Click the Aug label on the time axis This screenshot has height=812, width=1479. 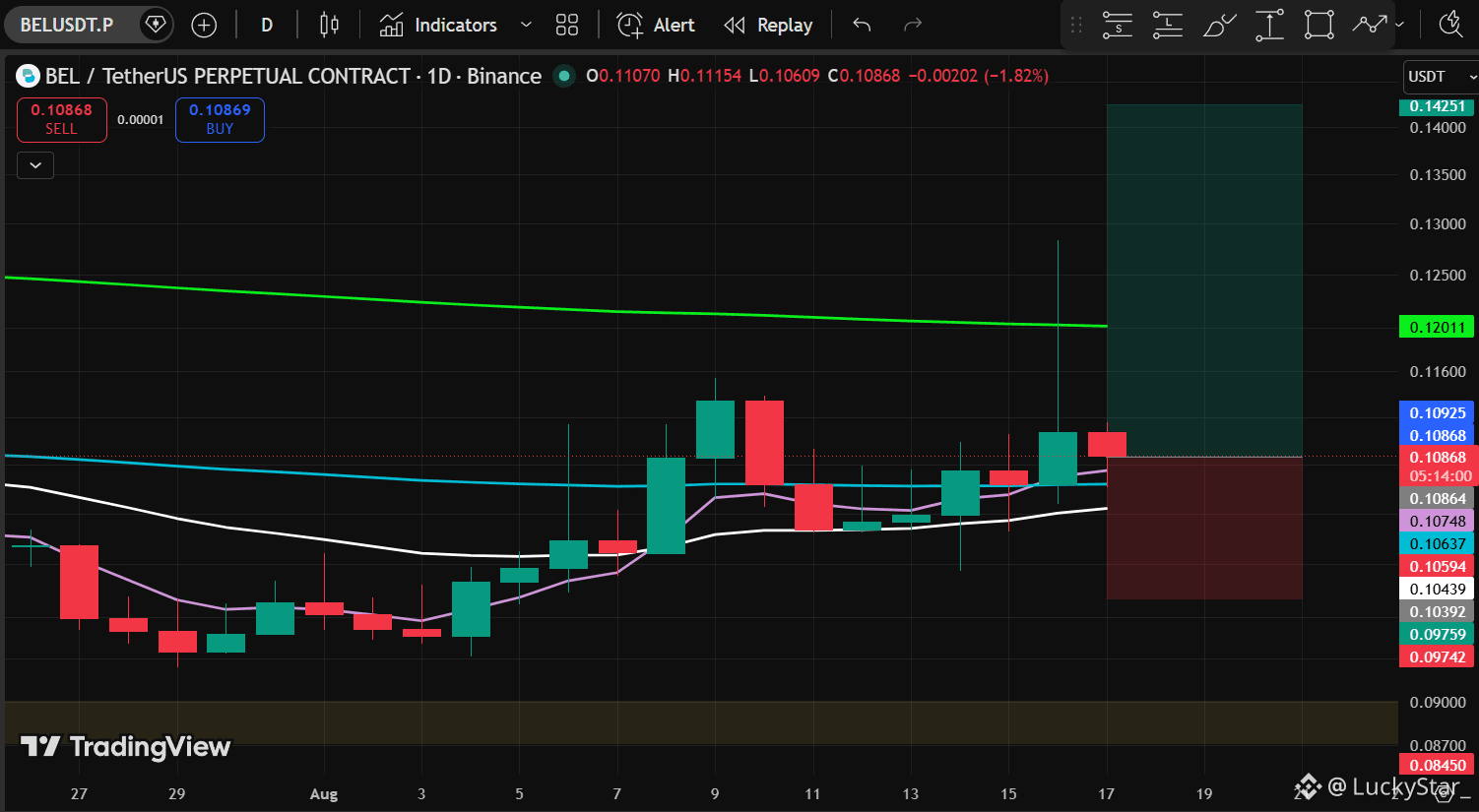(324, 794)
